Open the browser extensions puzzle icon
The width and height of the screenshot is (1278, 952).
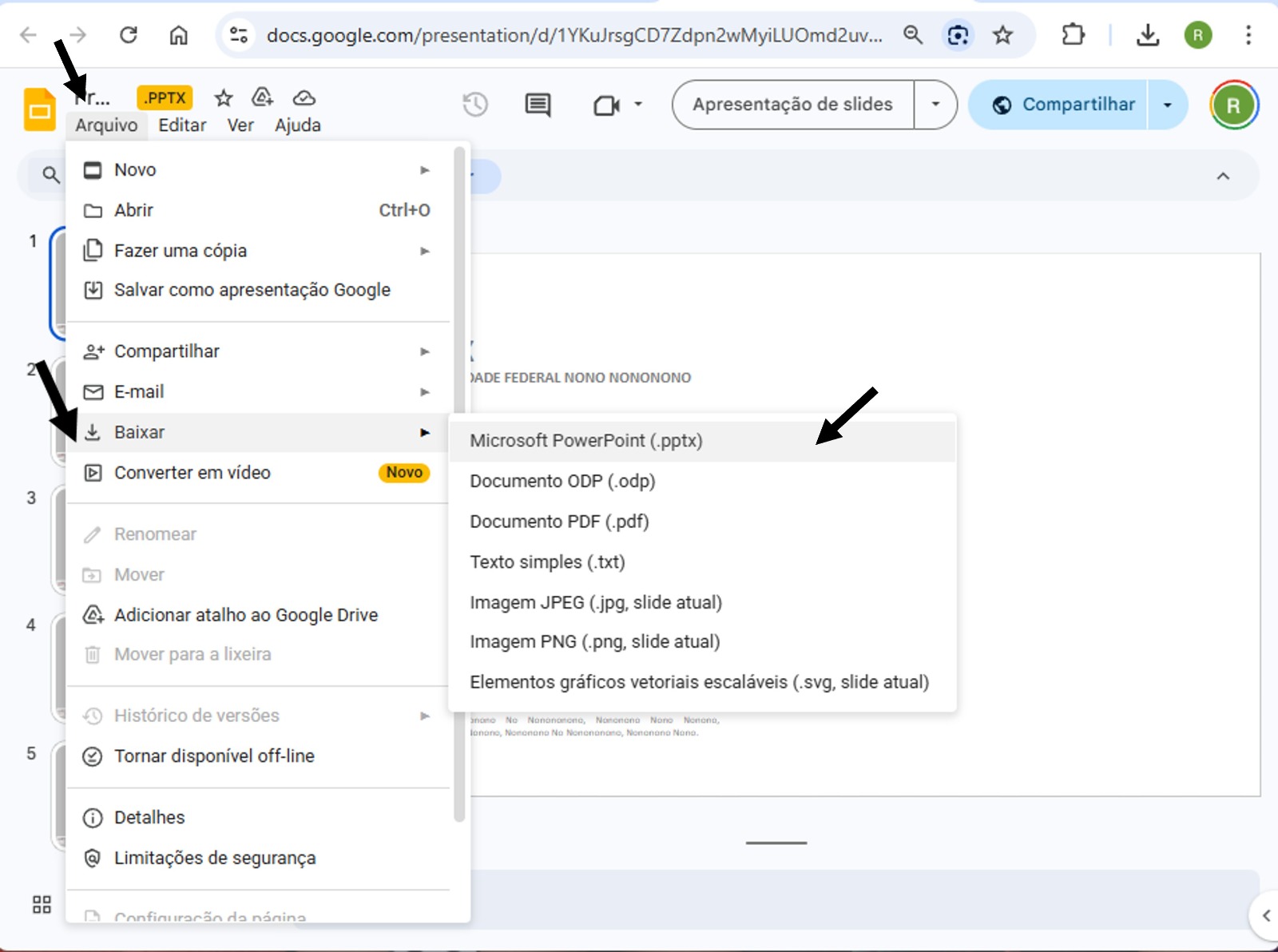pos(1073,35)
